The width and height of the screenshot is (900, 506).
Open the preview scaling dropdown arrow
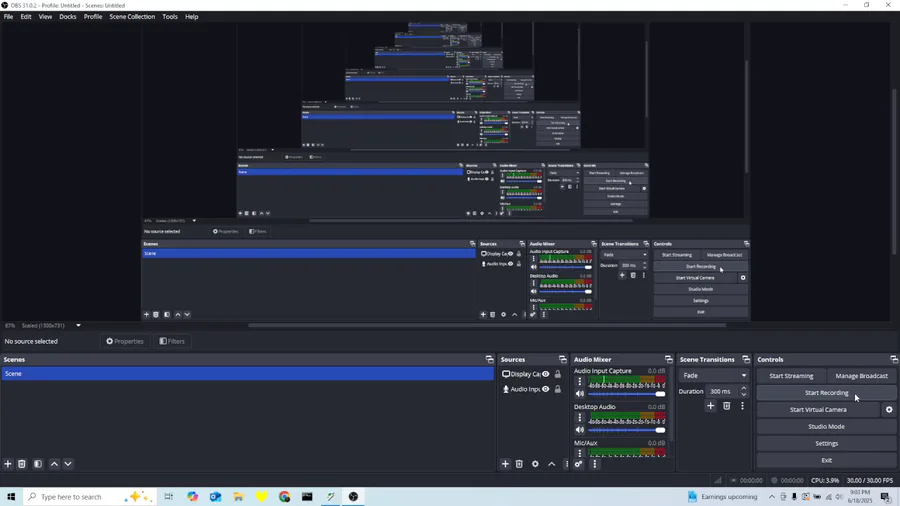tap(79, 325)
